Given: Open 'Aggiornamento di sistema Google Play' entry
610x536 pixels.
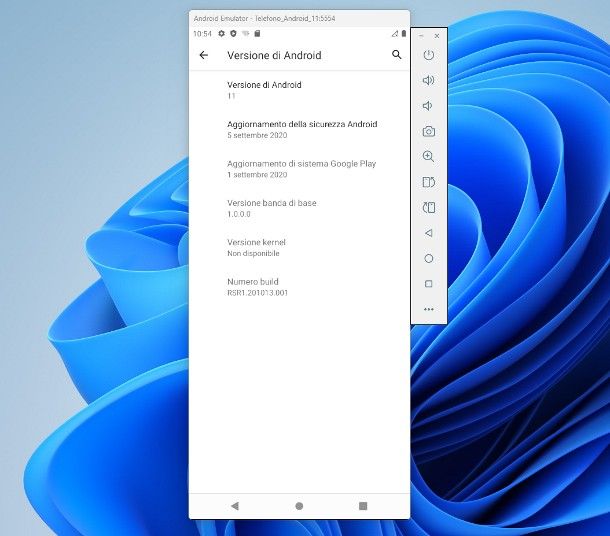Looking at the screenshot, I should (x=299, y=169).
